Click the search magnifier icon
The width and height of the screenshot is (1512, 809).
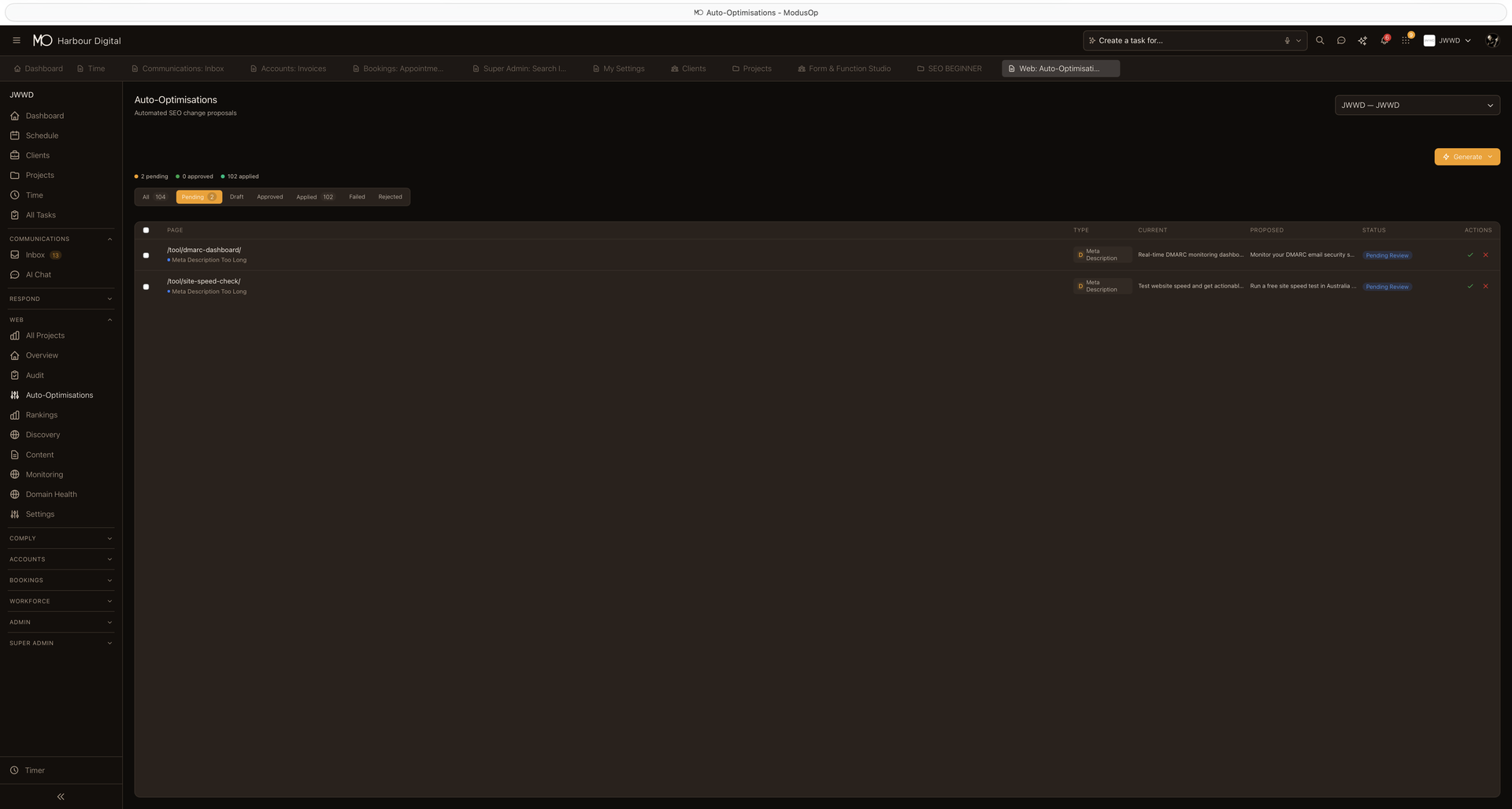[1320, 40]
